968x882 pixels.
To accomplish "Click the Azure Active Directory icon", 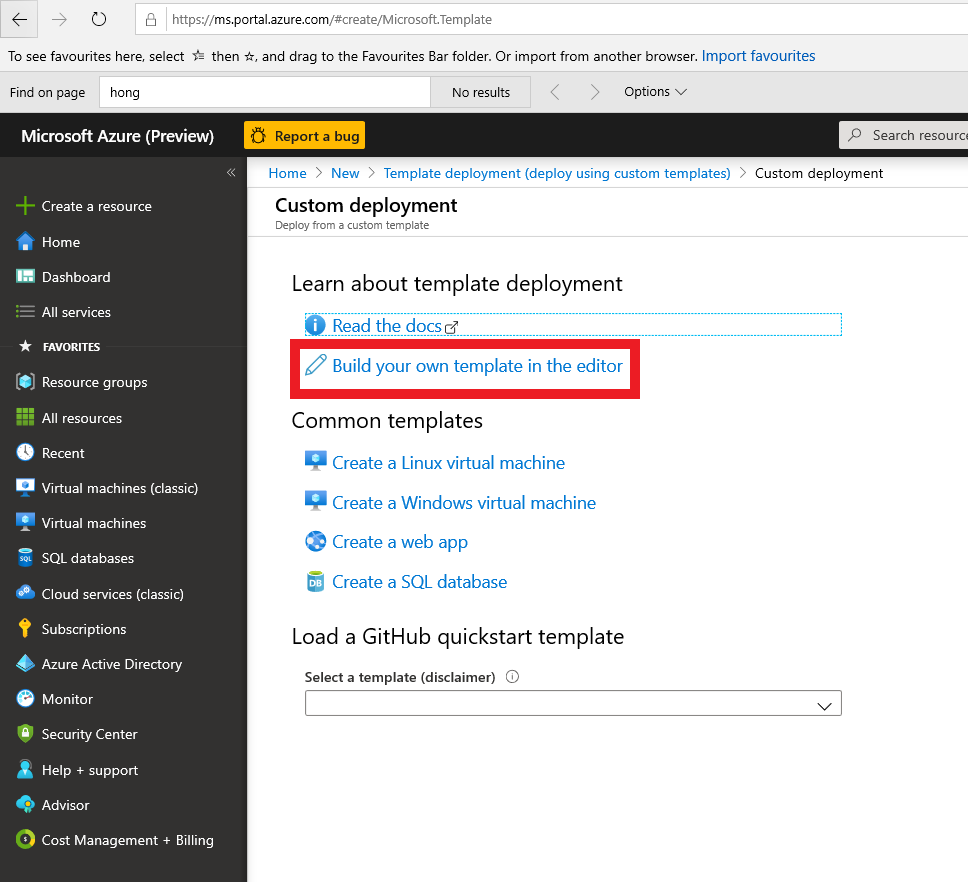I will [25, 664].
